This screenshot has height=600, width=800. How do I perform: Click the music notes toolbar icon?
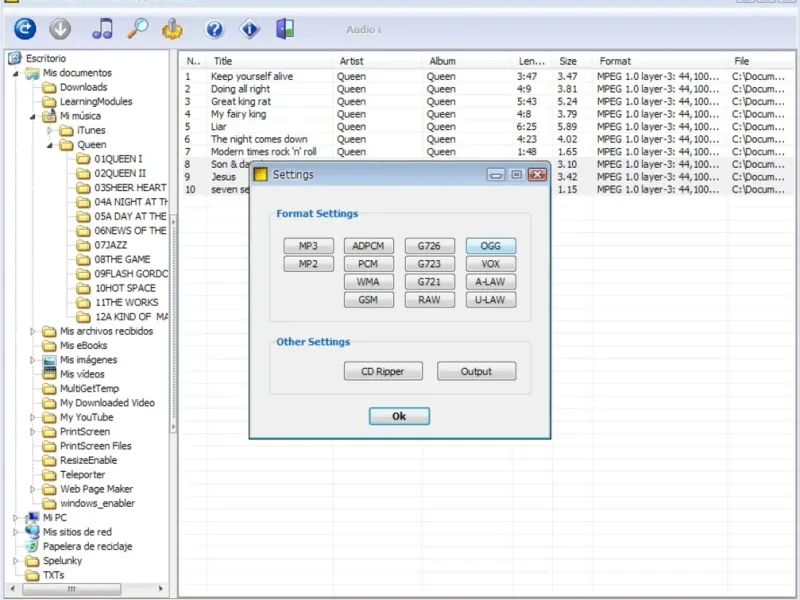click(102, 29)
